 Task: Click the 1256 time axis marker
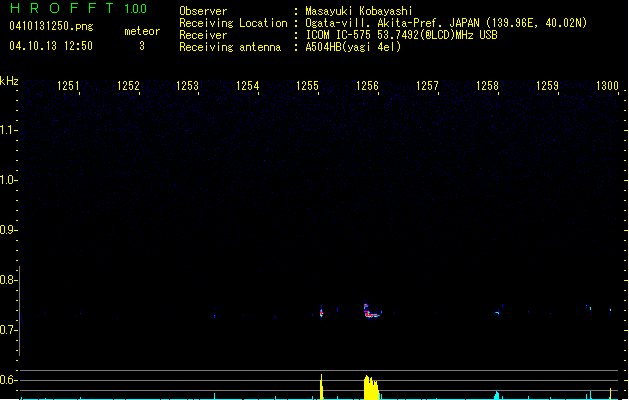pos(367,86)
